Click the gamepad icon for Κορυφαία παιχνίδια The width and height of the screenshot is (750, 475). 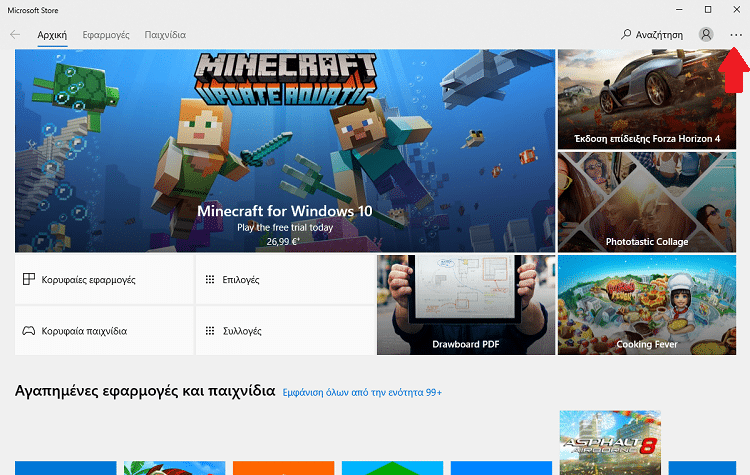pos(29,331)
